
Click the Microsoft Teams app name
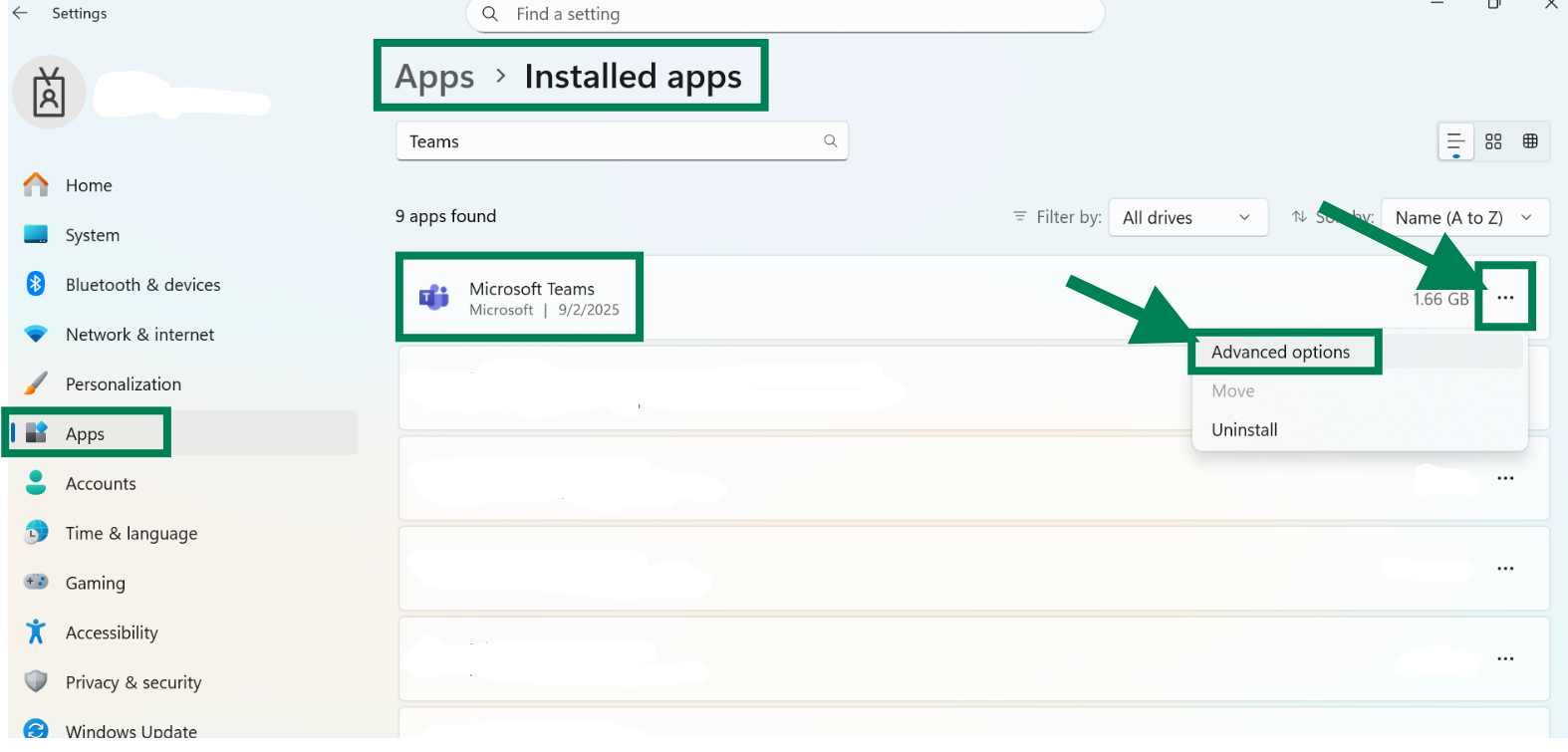[532, 289]
